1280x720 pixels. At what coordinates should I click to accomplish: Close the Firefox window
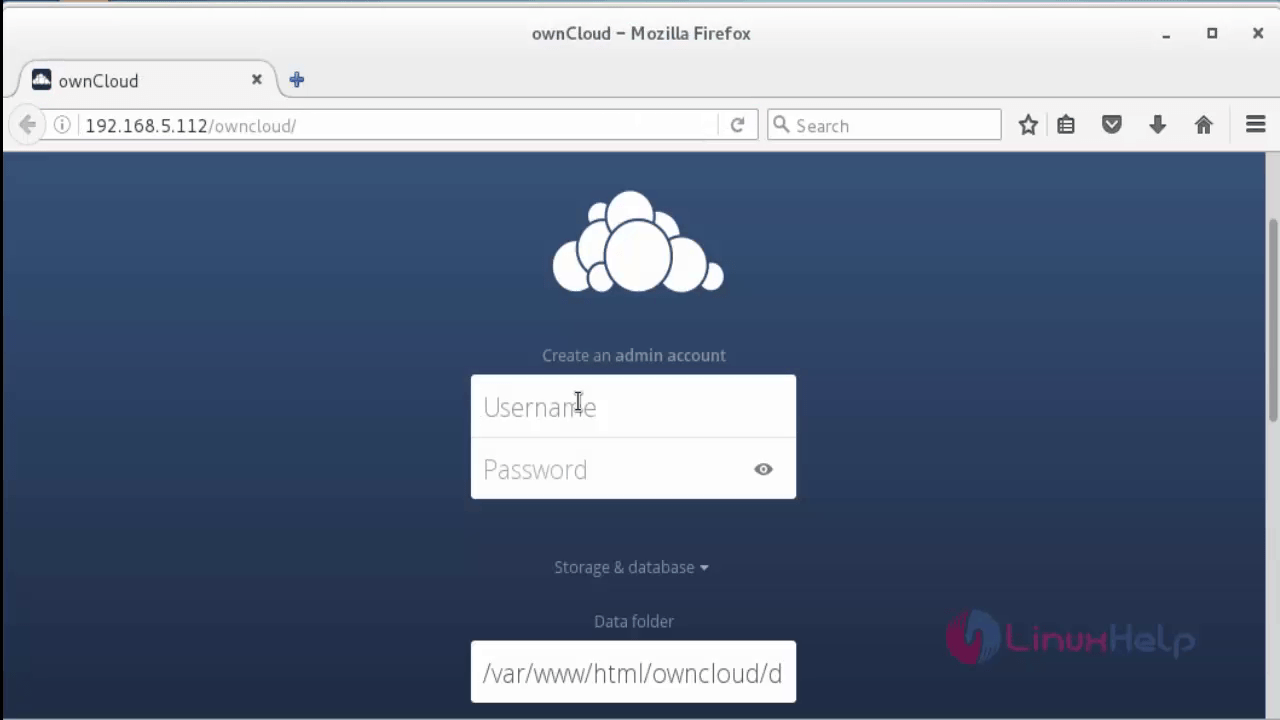pos(1258,33)
